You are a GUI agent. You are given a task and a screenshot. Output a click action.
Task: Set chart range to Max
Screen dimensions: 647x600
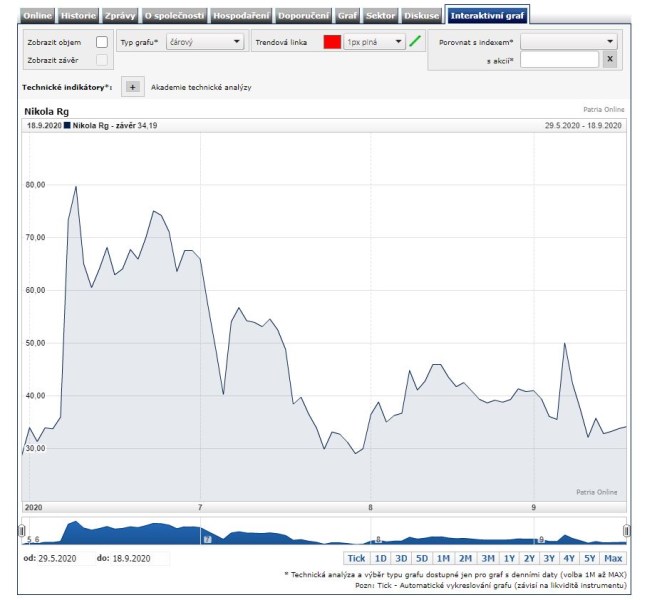613,558
